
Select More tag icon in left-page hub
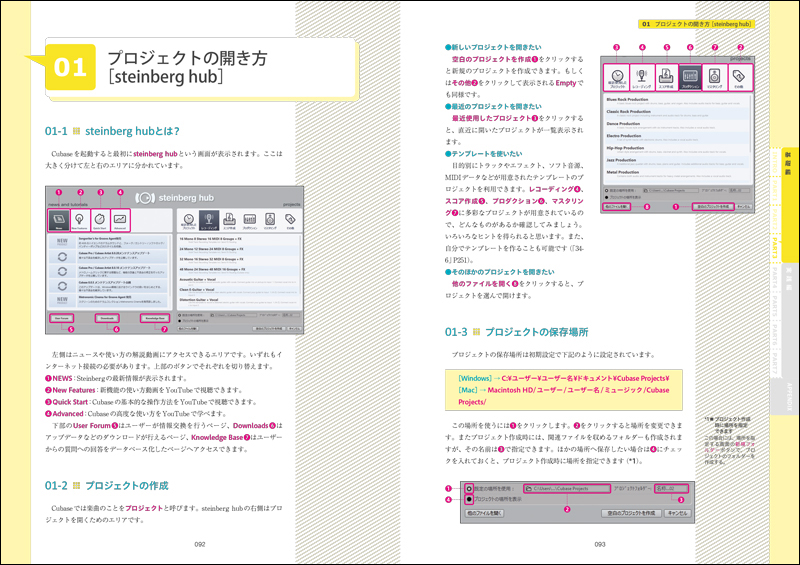pyautogui.click(x=290, y=220)
